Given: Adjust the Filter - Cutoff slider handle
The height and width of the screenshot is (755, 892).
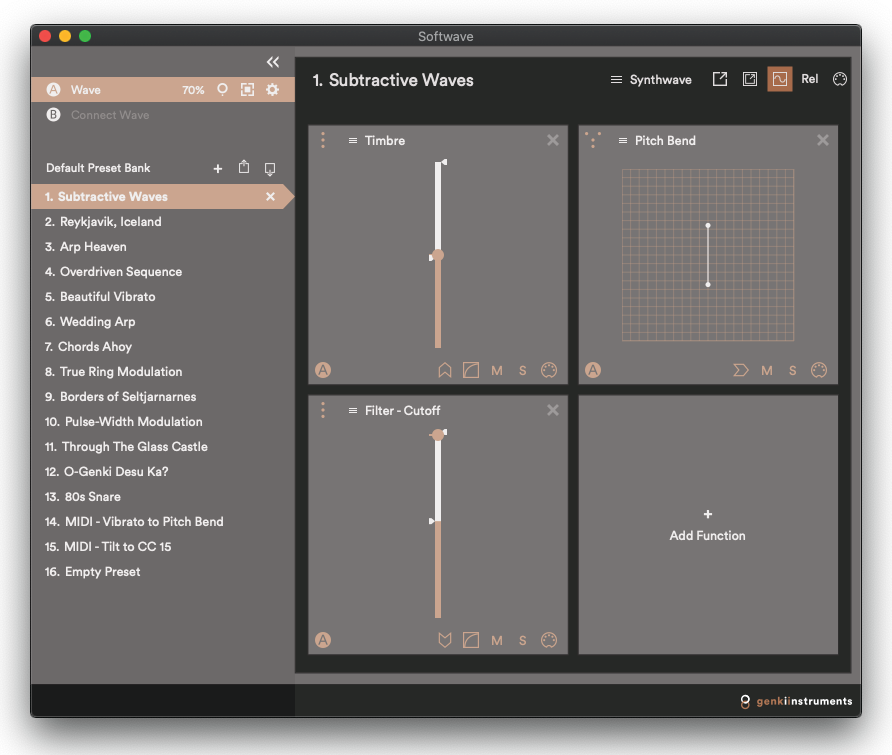Looking at the screenshot, I should [438, 435].
